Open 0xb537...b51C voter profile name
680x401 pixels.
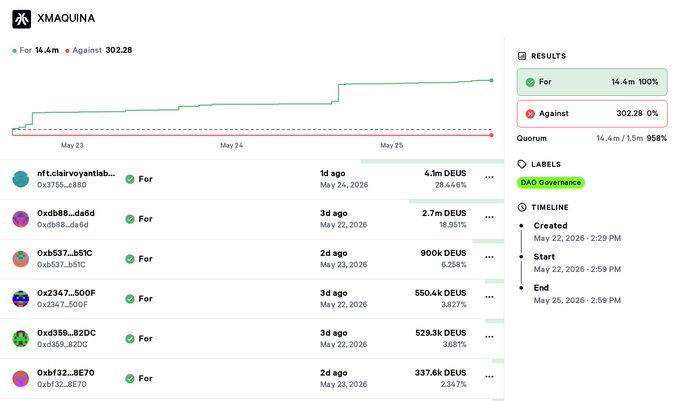65,253
